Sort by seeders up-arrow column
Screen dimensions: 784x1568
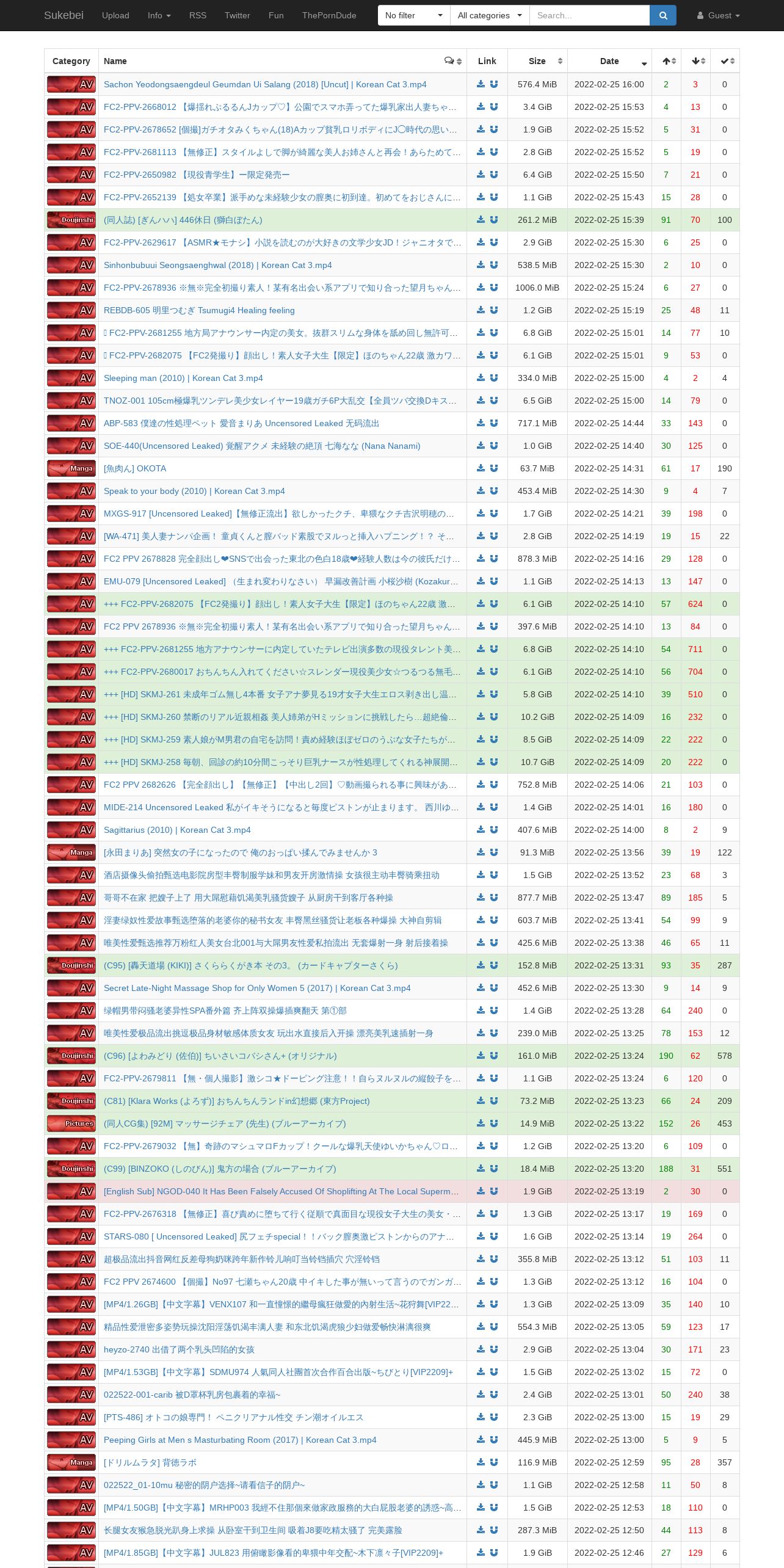[666, 61]
